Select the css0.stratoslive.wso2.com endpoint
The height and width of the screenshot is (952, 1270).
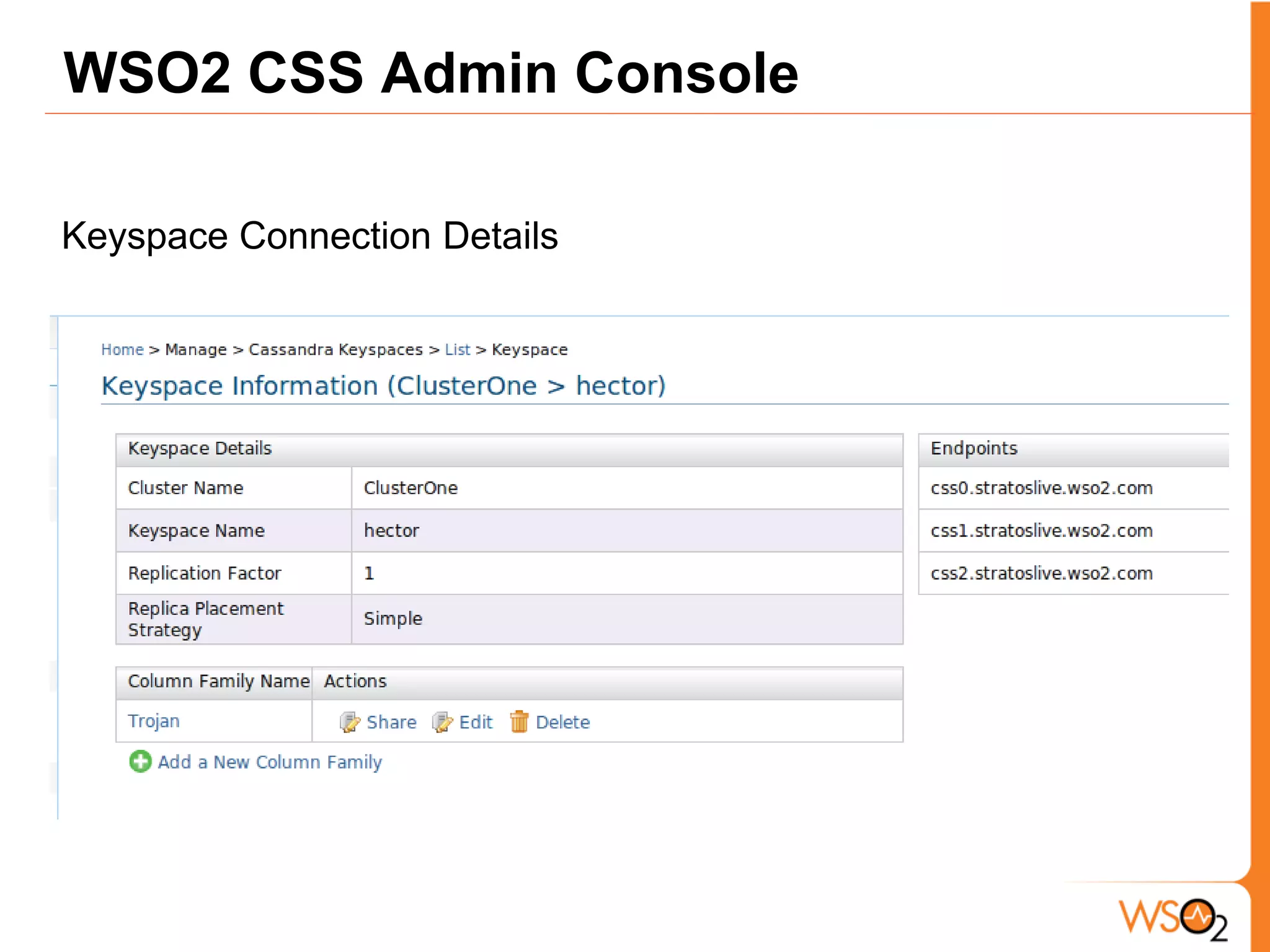pyautogui.click(x=1041, y=488)
